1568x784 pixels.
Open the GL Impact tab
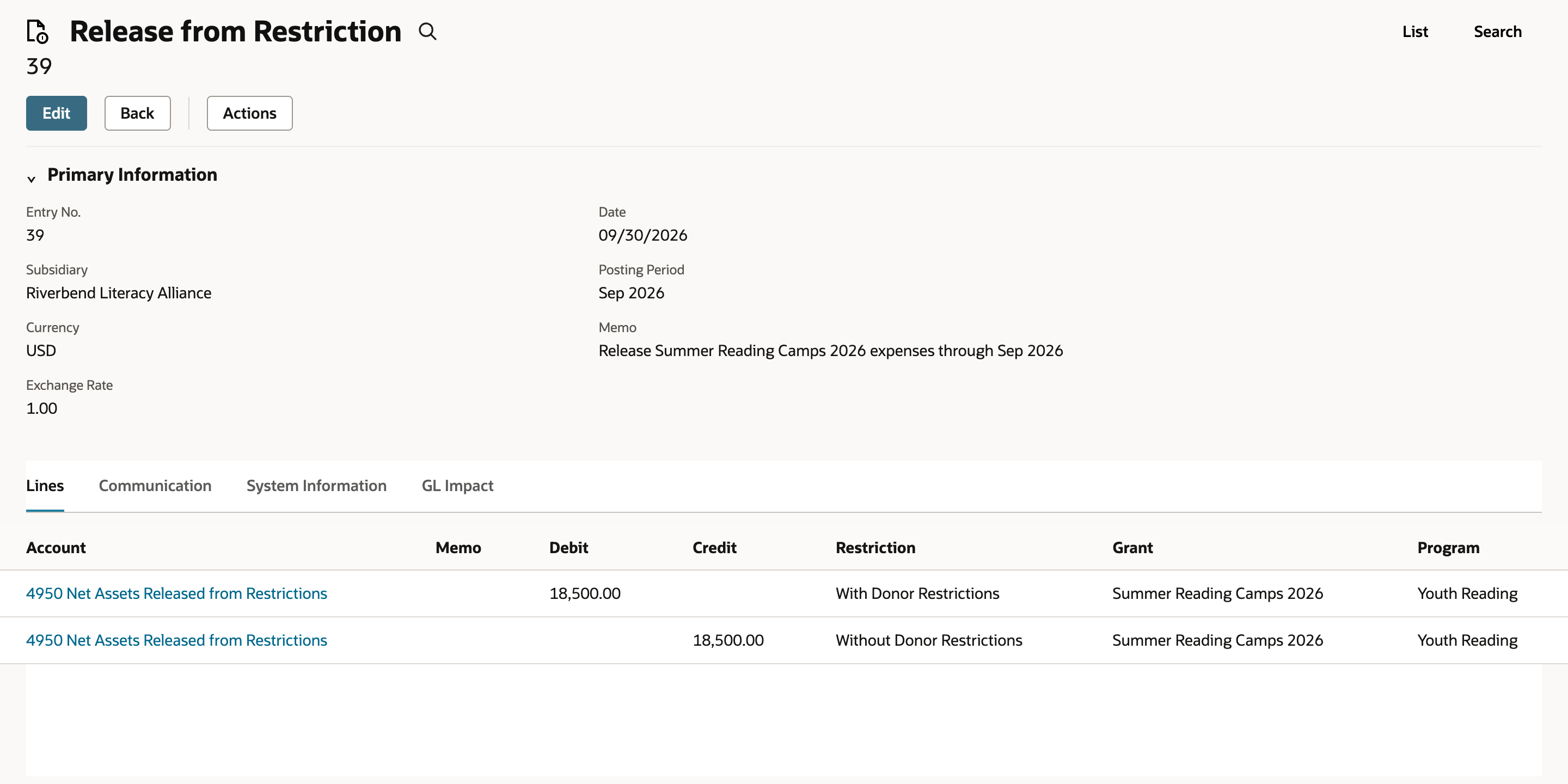[x=458, y=485]
